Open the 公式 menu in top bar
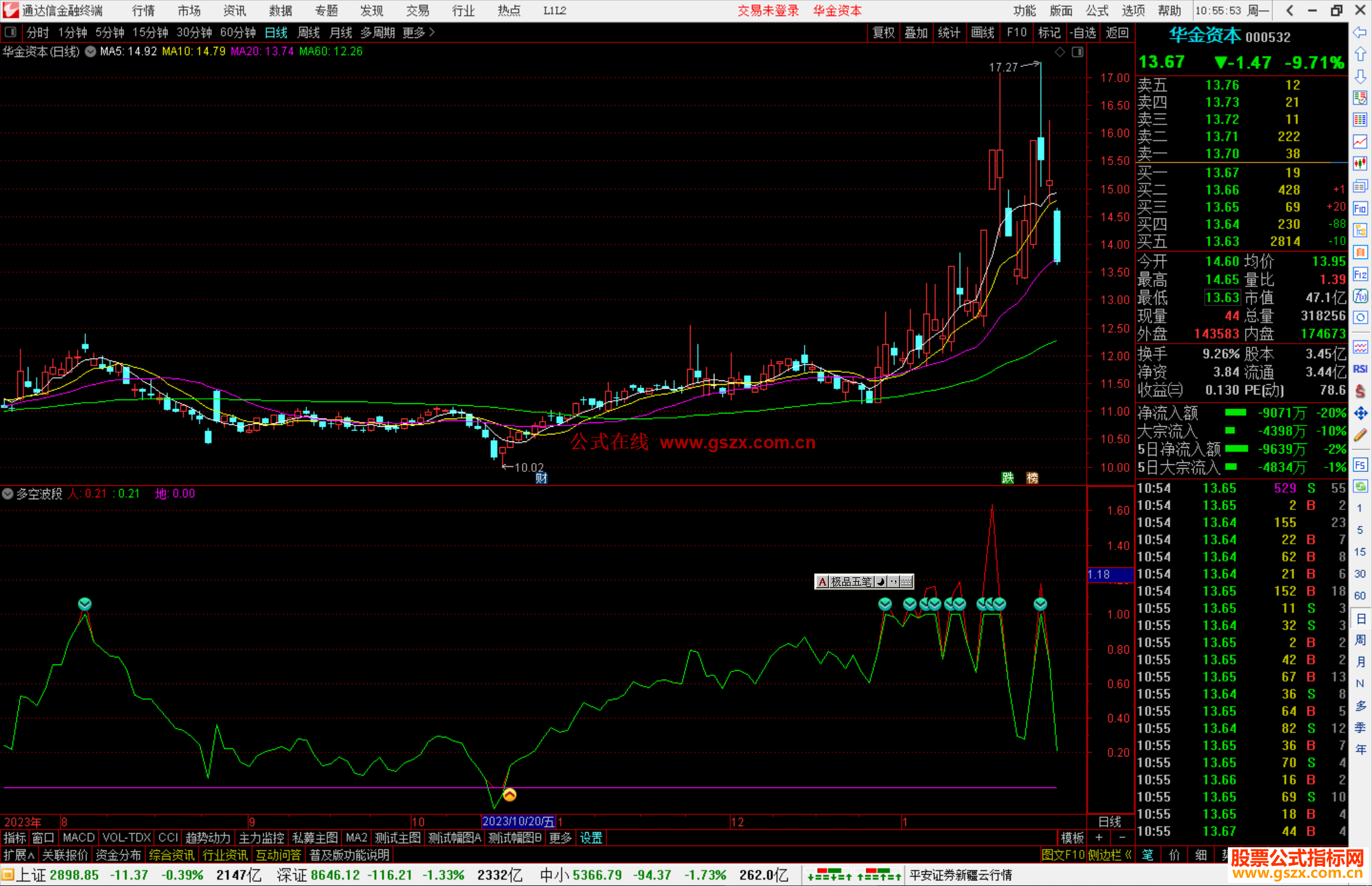1372x886 pixels. pos(1097,10)
